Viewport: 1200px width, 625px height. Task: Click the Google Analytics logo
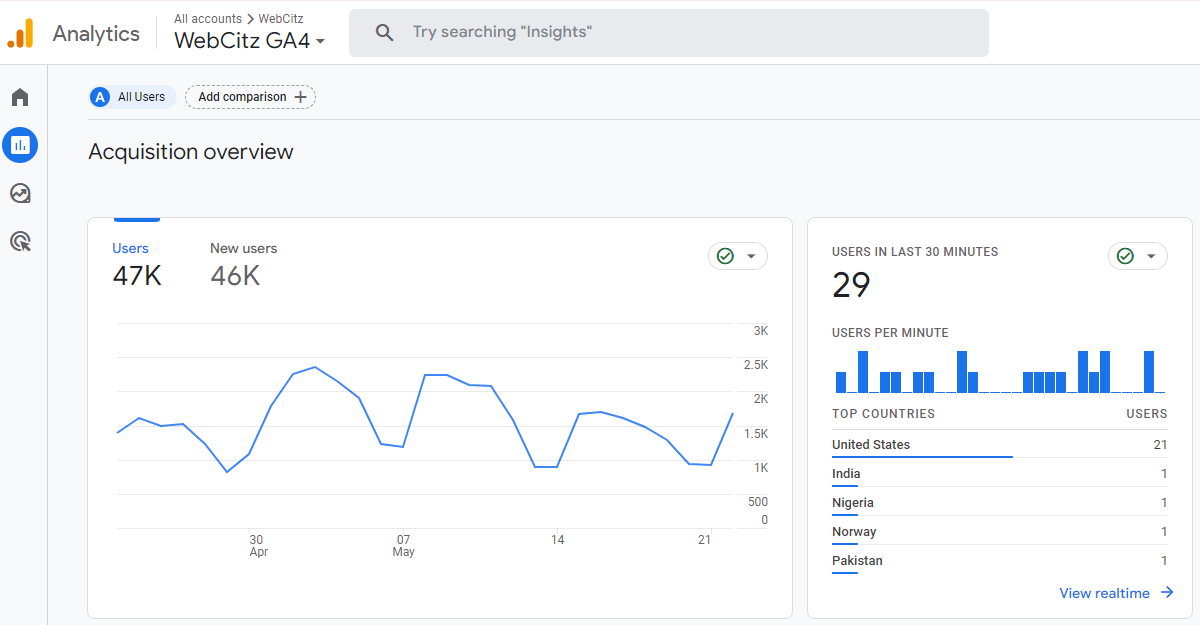[x=21, y=33]
